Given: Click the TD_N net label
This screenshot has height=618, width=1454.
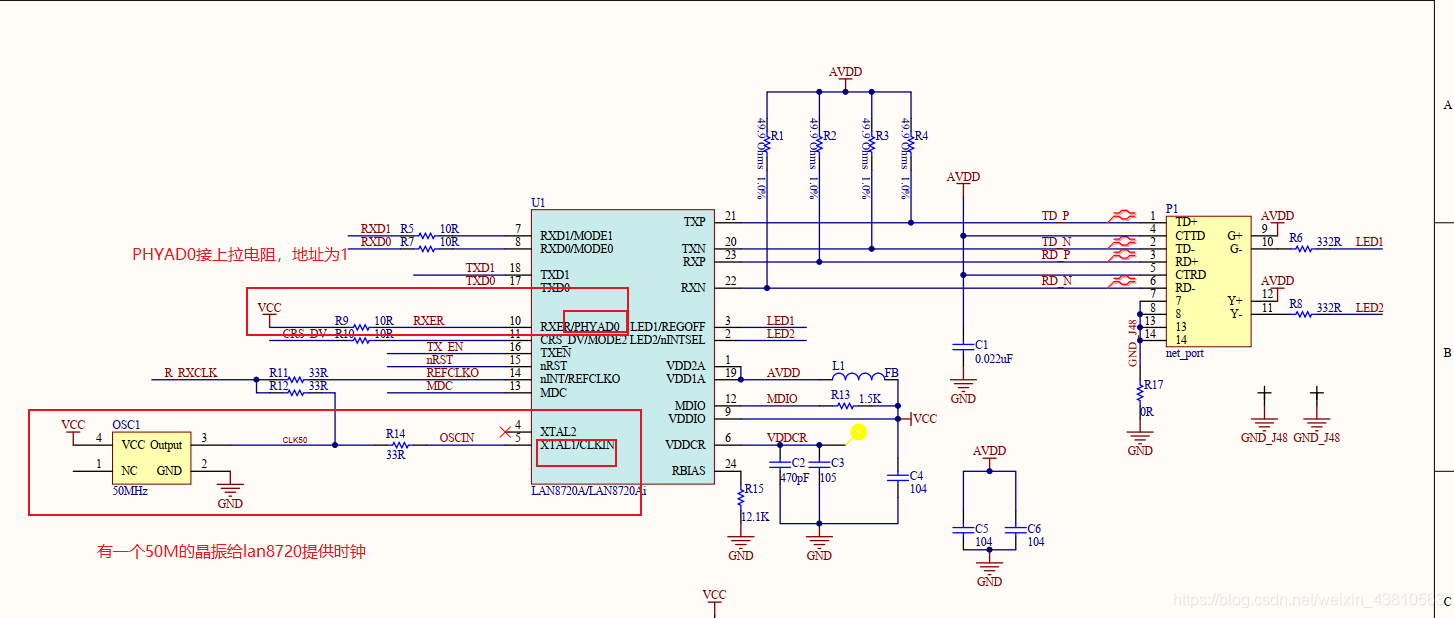Looking at the screenshot, I should [x=1055, y=242].
